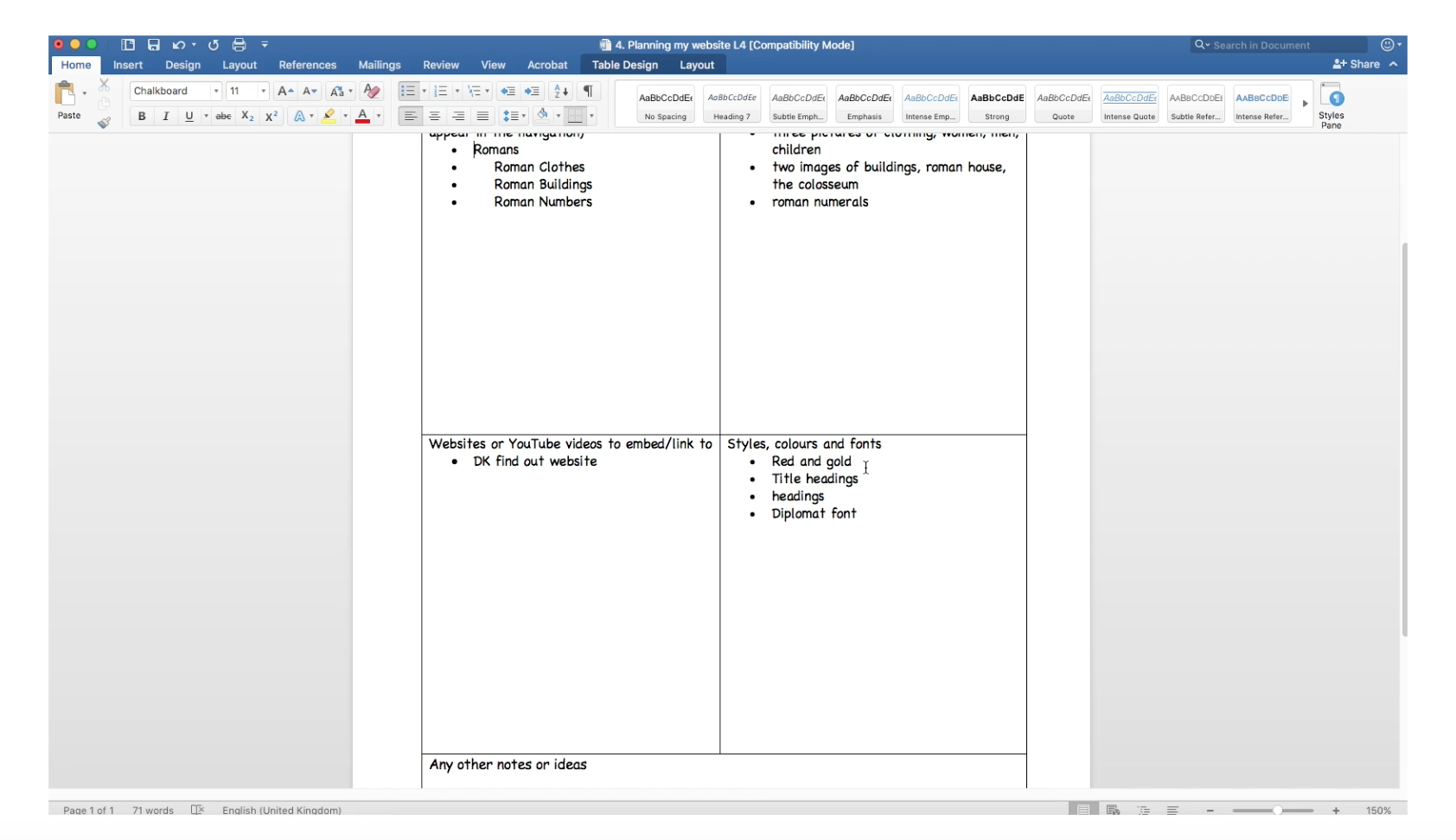Open the Paste options dropdown arrow
1456x840 pixels.
click(x=84, y=93)
